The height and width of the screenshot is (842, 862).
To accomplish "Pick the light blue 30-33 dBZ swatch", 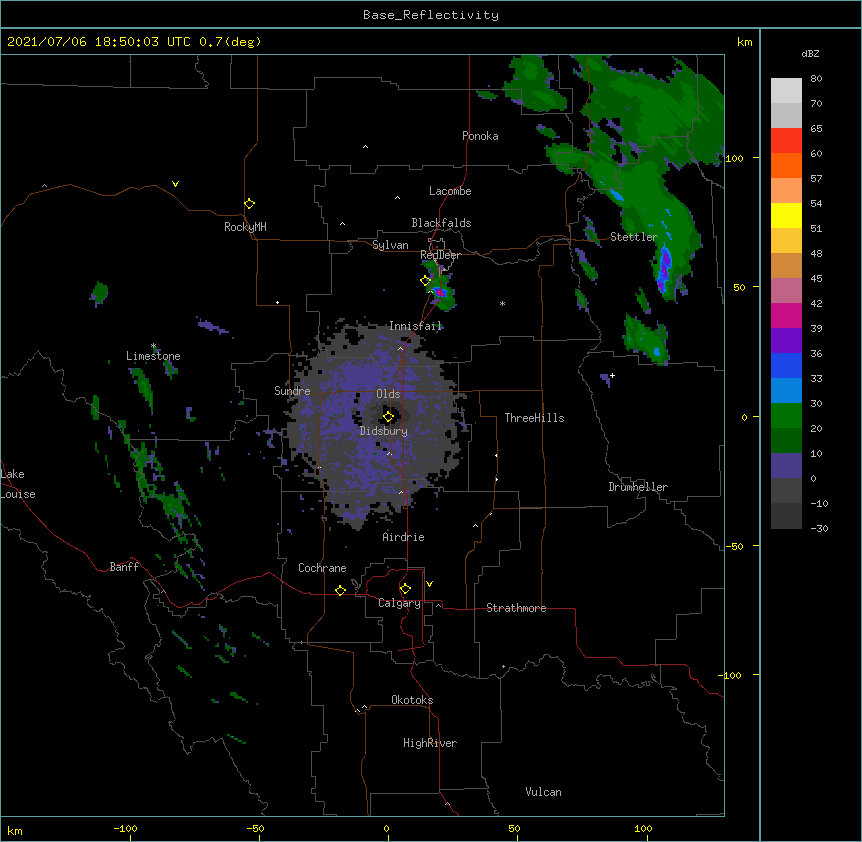I will coord(786,391).
